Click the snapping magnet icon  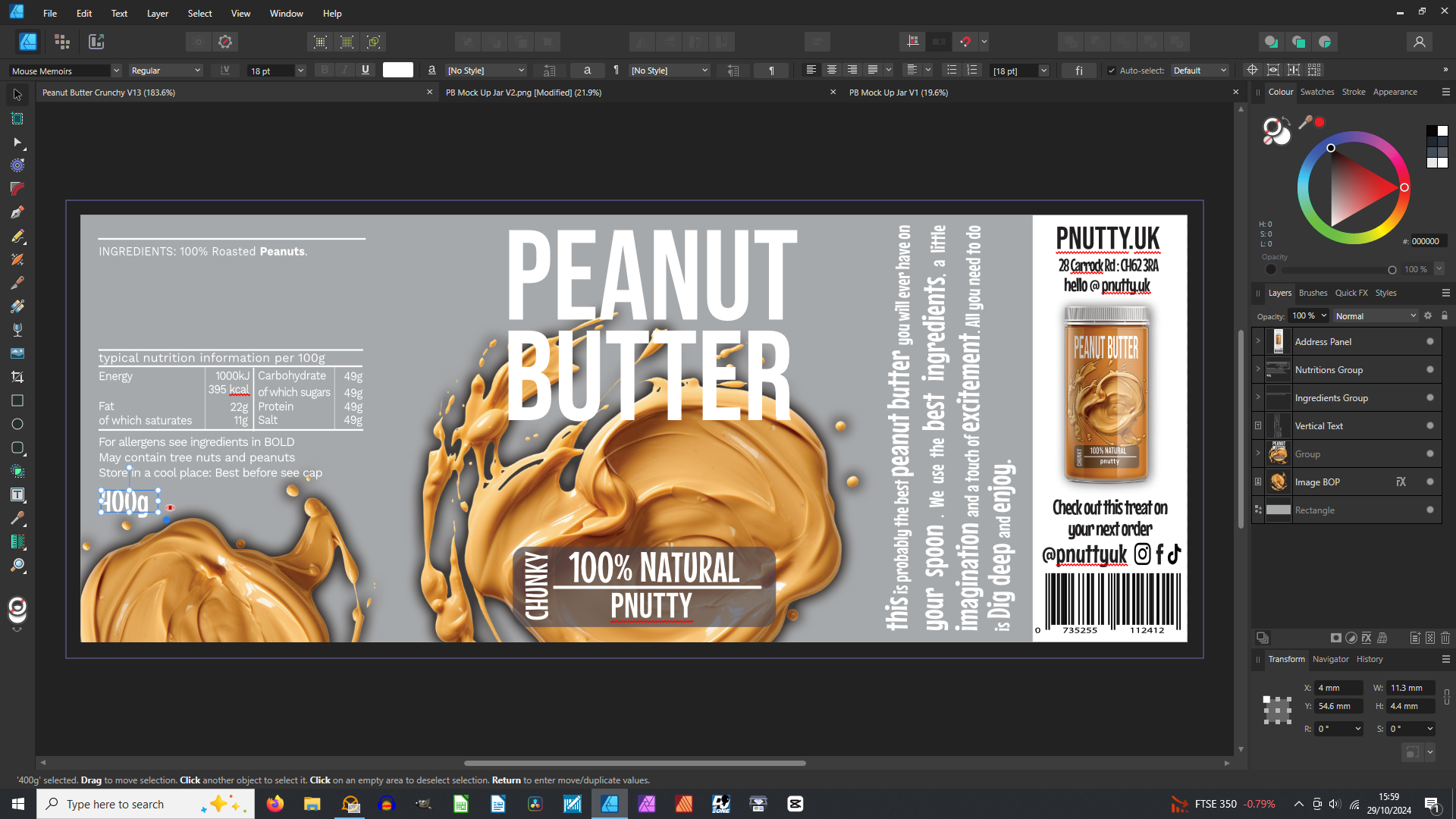pyautogui.click(x=965, y=42)
